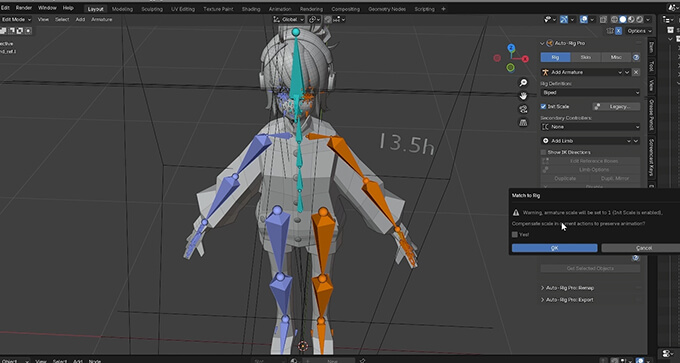Viewport: 680px width, 363px height.
Task: Select the intersect selection mode icon
Action: point(28,31)
